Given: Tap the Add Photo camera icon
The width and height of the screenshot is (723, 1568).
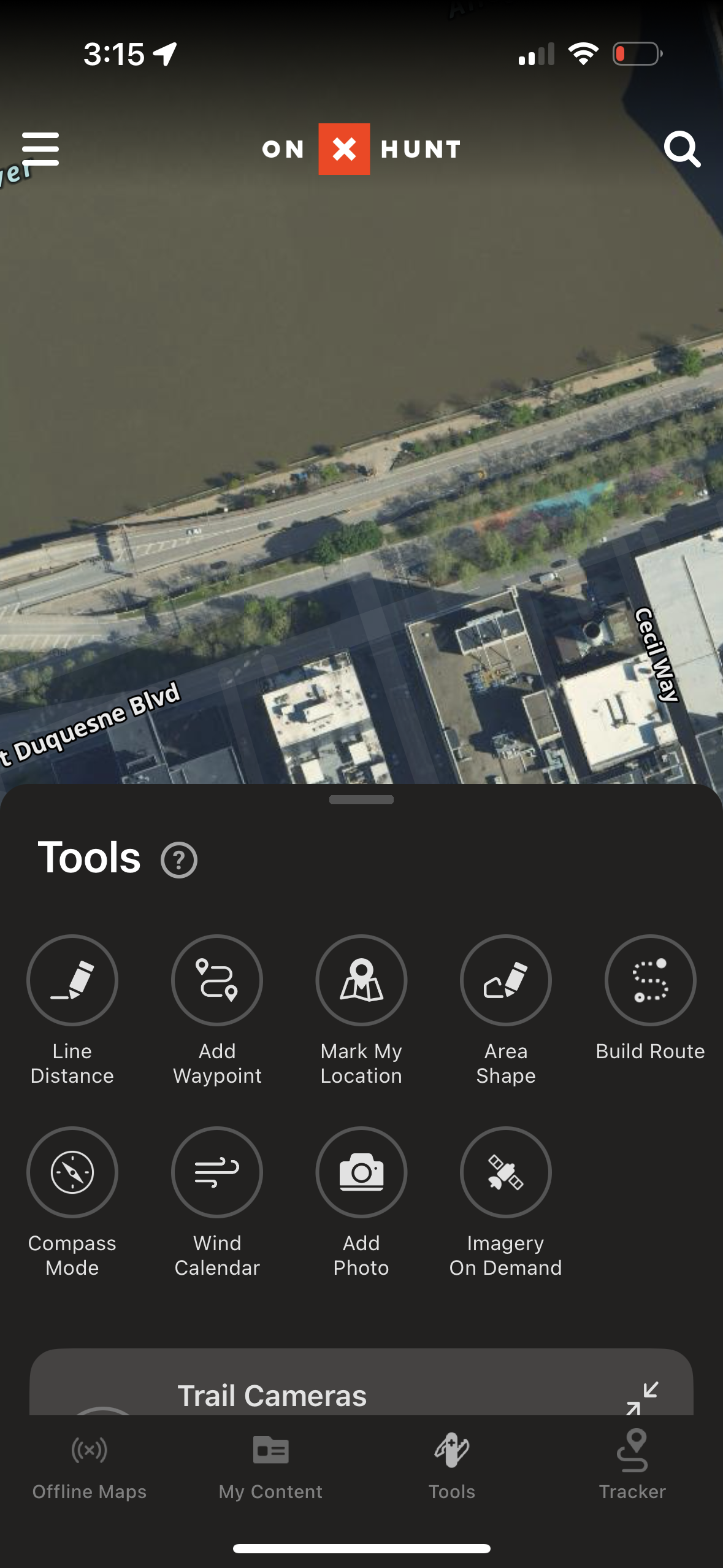Looking at the screenshot, I should [361, 1172].
